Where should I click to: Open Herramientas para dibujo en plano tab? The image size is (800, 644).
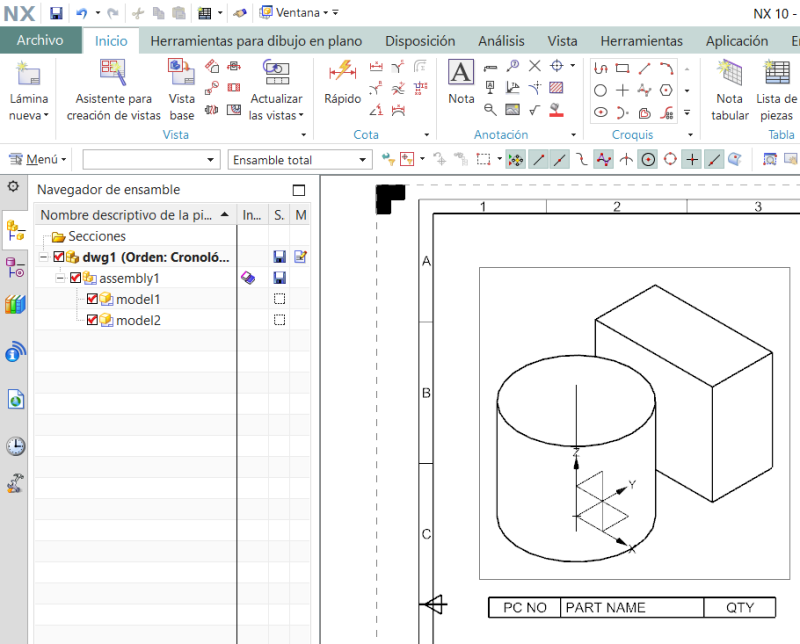[256, 41]
